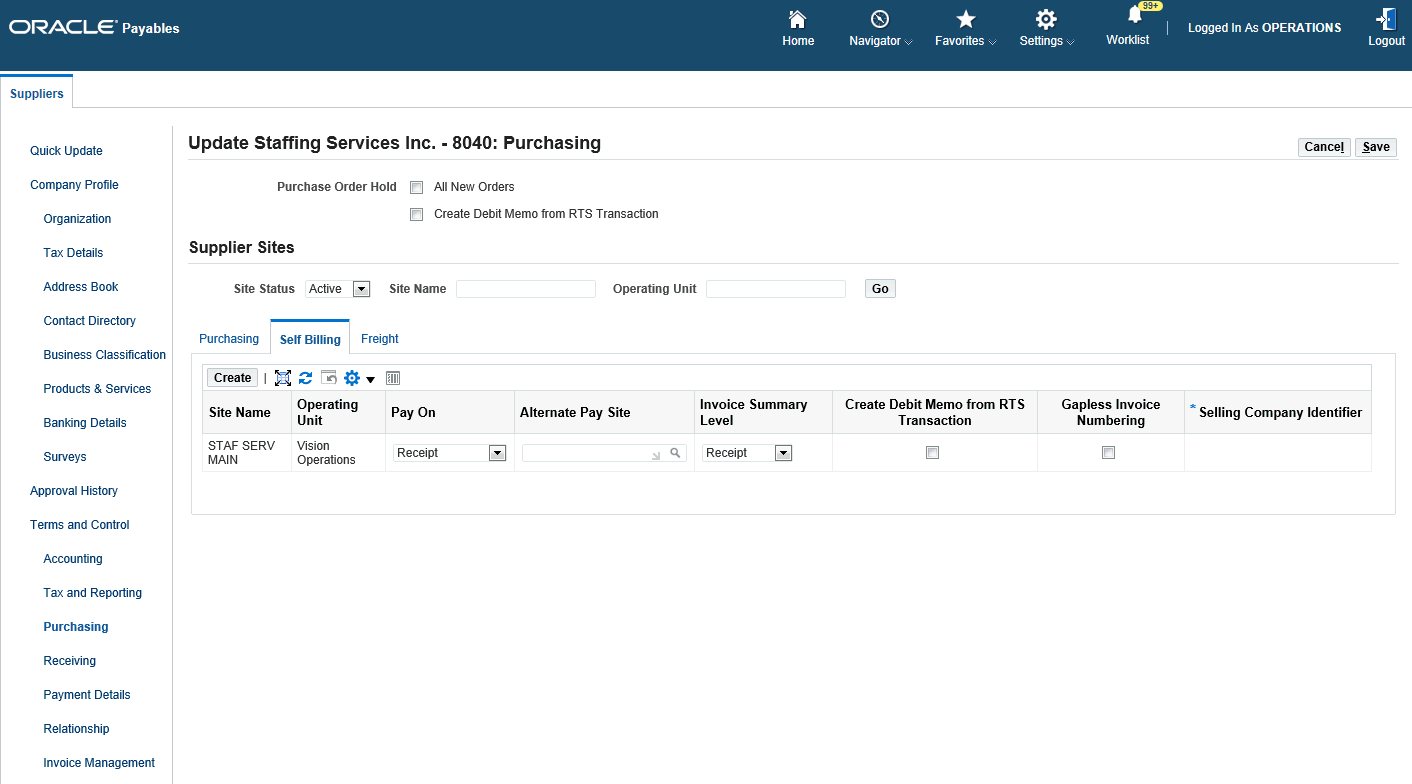Open the table settings gear
This screenshot has height=784, width=1412.
(351, 378)
